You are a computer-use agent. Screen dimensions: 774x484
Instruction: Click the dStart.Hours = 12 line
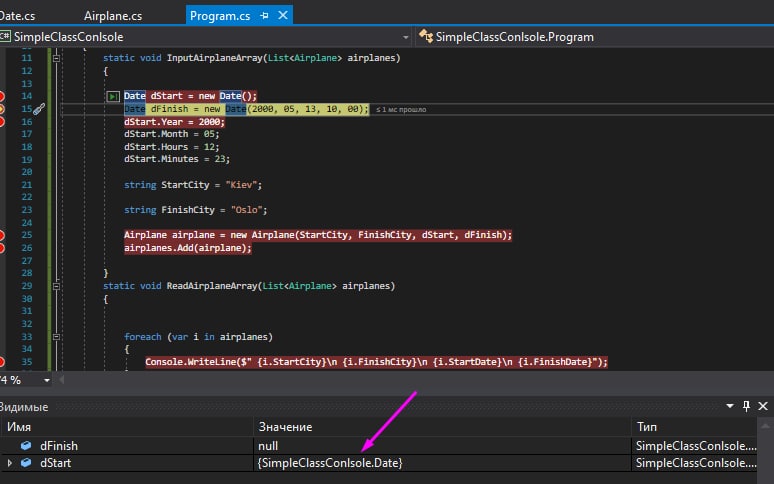pyautogui.click(x=171, y=147)
